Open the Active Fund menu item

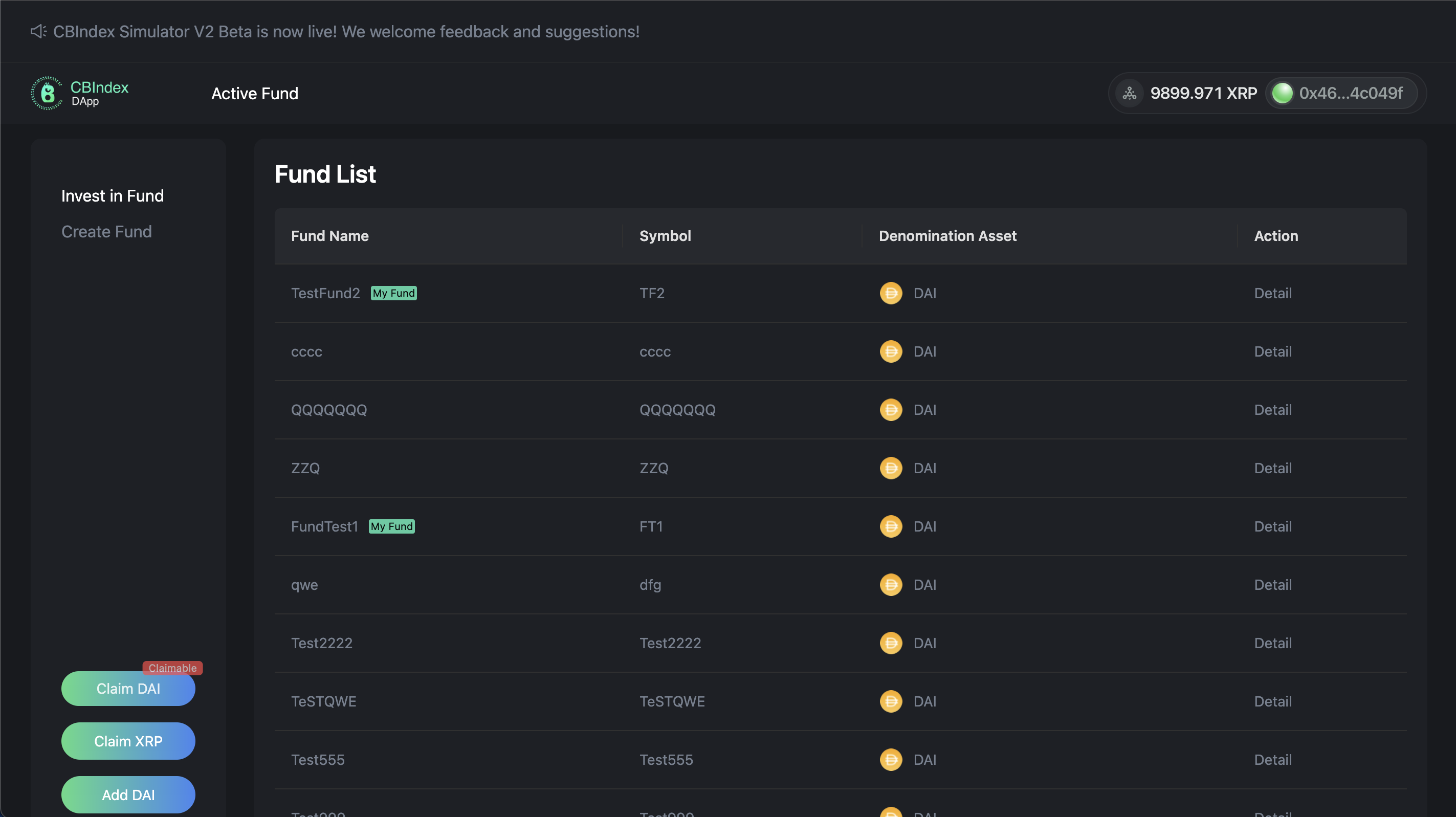tap(254, 93)
